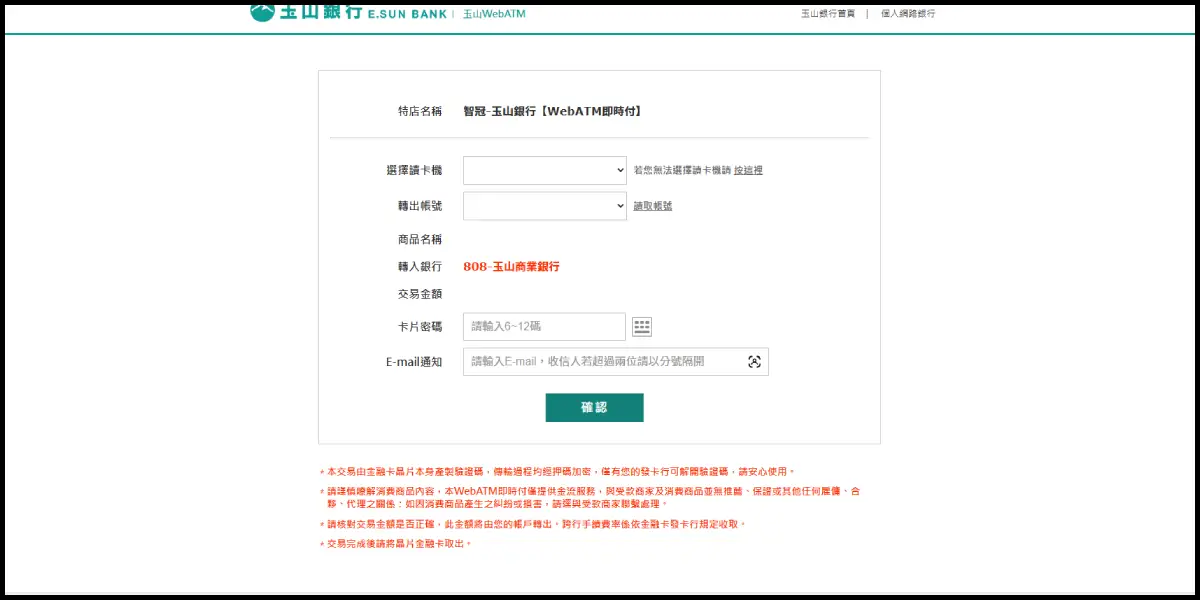Open 個人網路銀行 link in header
The image size is (1200, 600).
[x=908, y=14]
